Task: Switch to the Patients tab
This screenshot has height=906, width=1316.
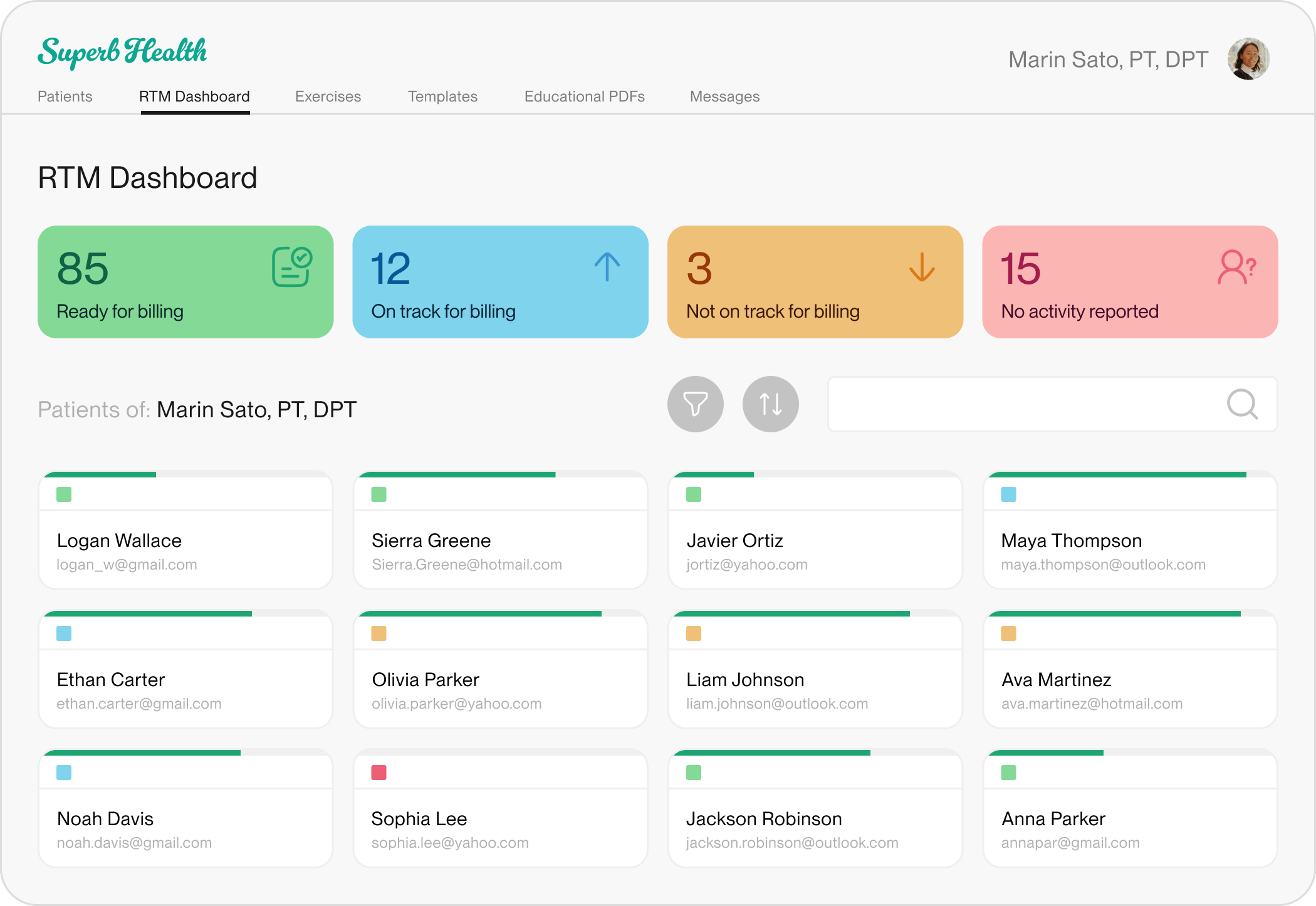Action: tap(65, 96)
